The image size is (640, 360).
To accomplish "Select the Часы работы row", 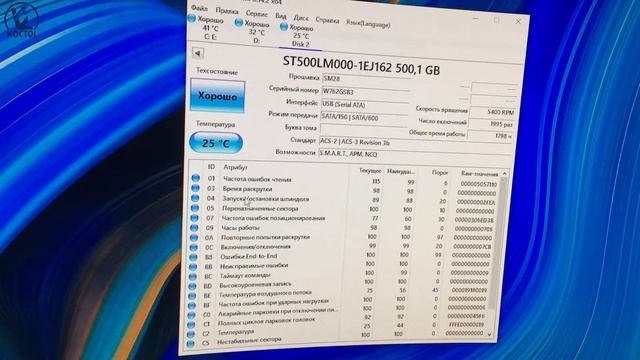I will click(x=342, y=228).
